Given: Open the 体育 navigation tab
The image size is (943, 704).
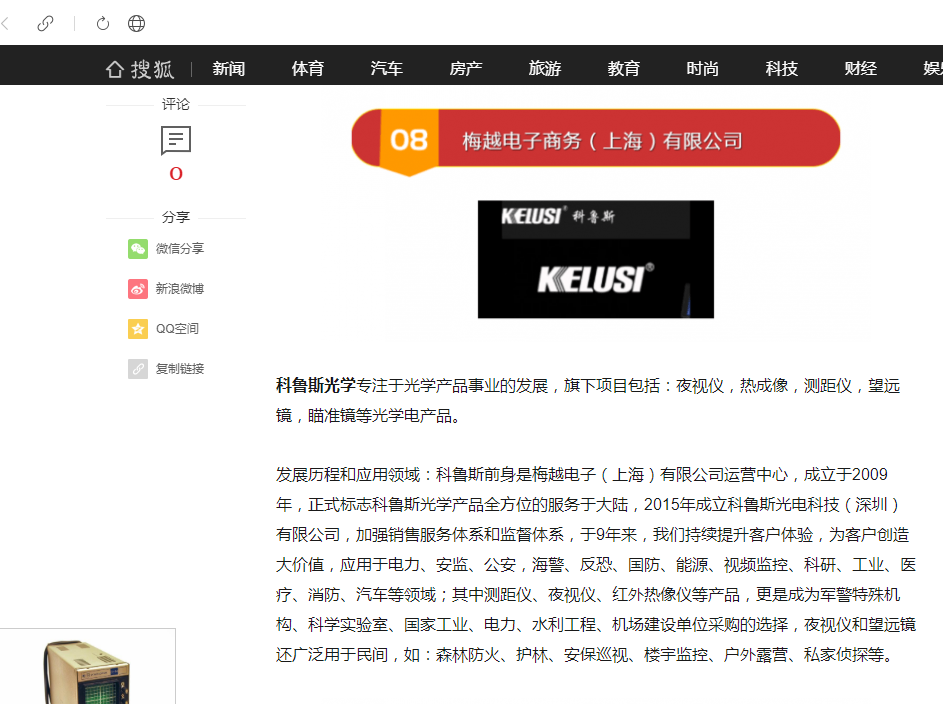Looking at the screenshot, I should click(x=307, y=69).
